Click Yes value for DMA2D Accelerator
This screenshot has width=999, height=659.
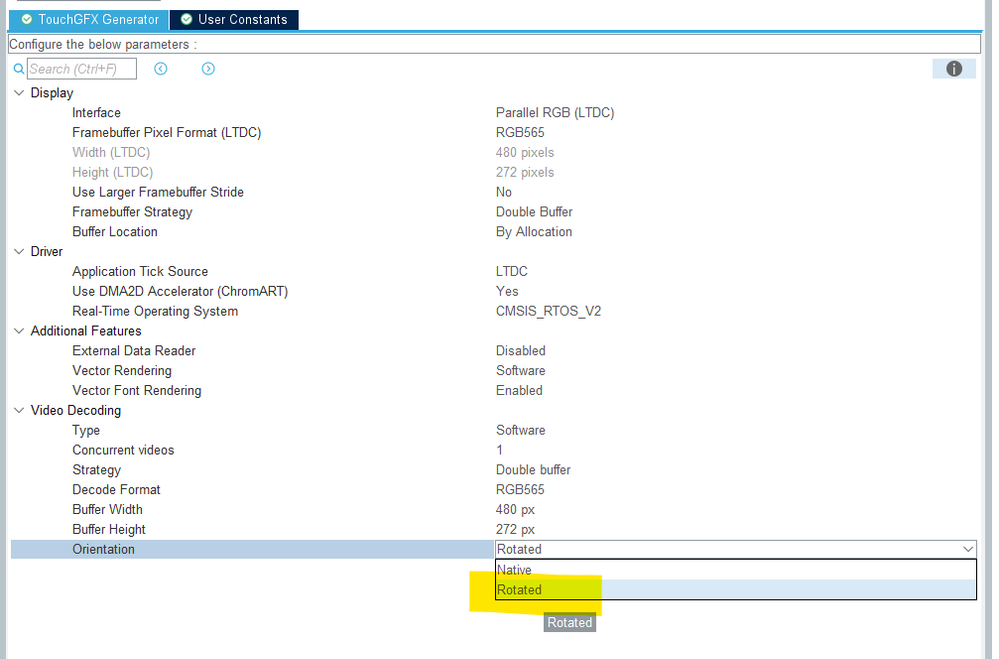[x=507, y=291]
